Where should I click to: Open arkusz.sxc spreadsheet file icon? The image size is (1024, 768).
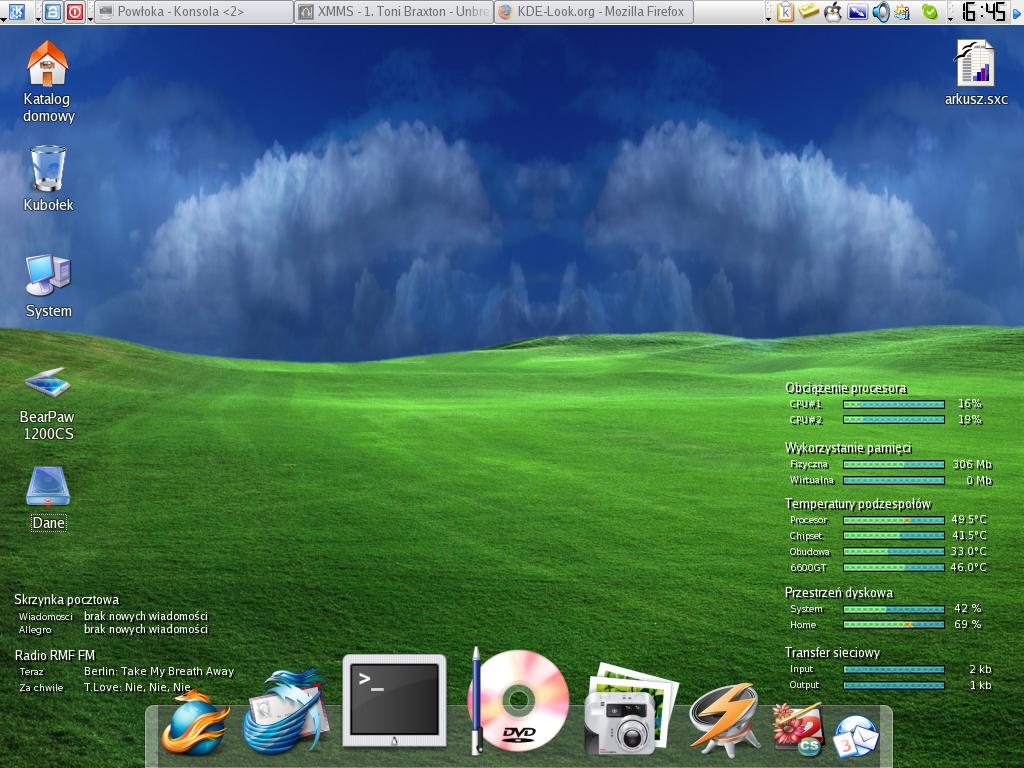tap(976, 72)
